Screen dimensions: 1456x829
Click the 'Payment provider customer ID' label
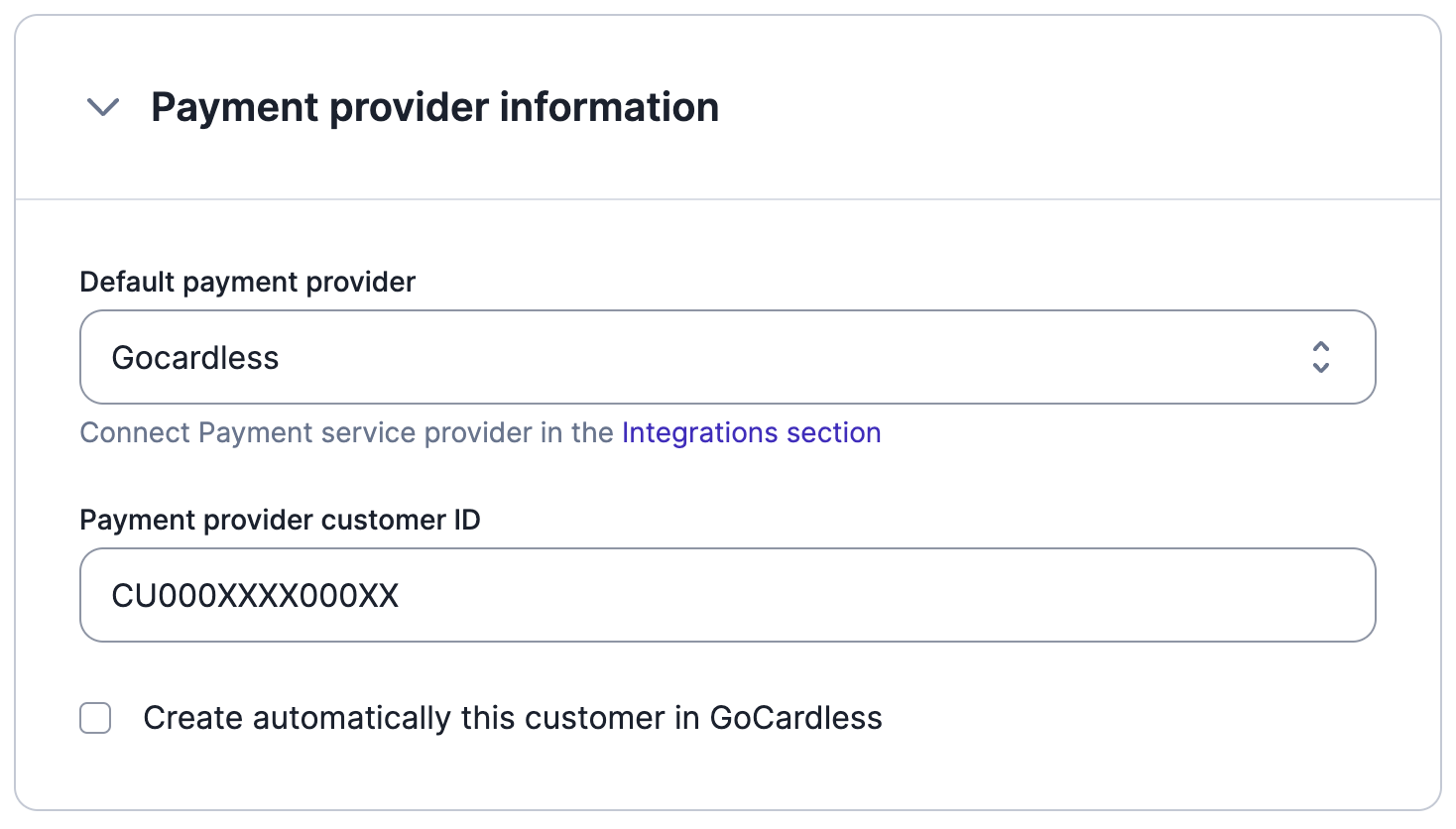click(281, 521)
